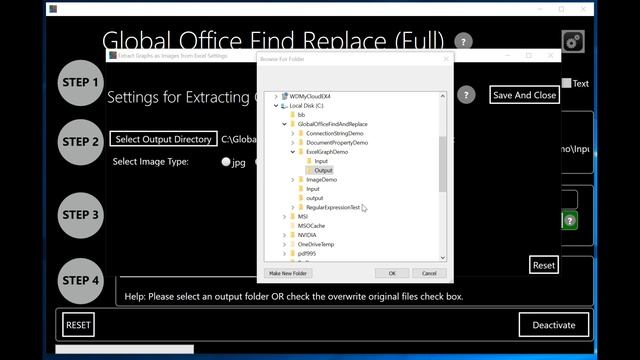Click the progress bar at the bottom

pyautogui.click(x=124, y=349)
